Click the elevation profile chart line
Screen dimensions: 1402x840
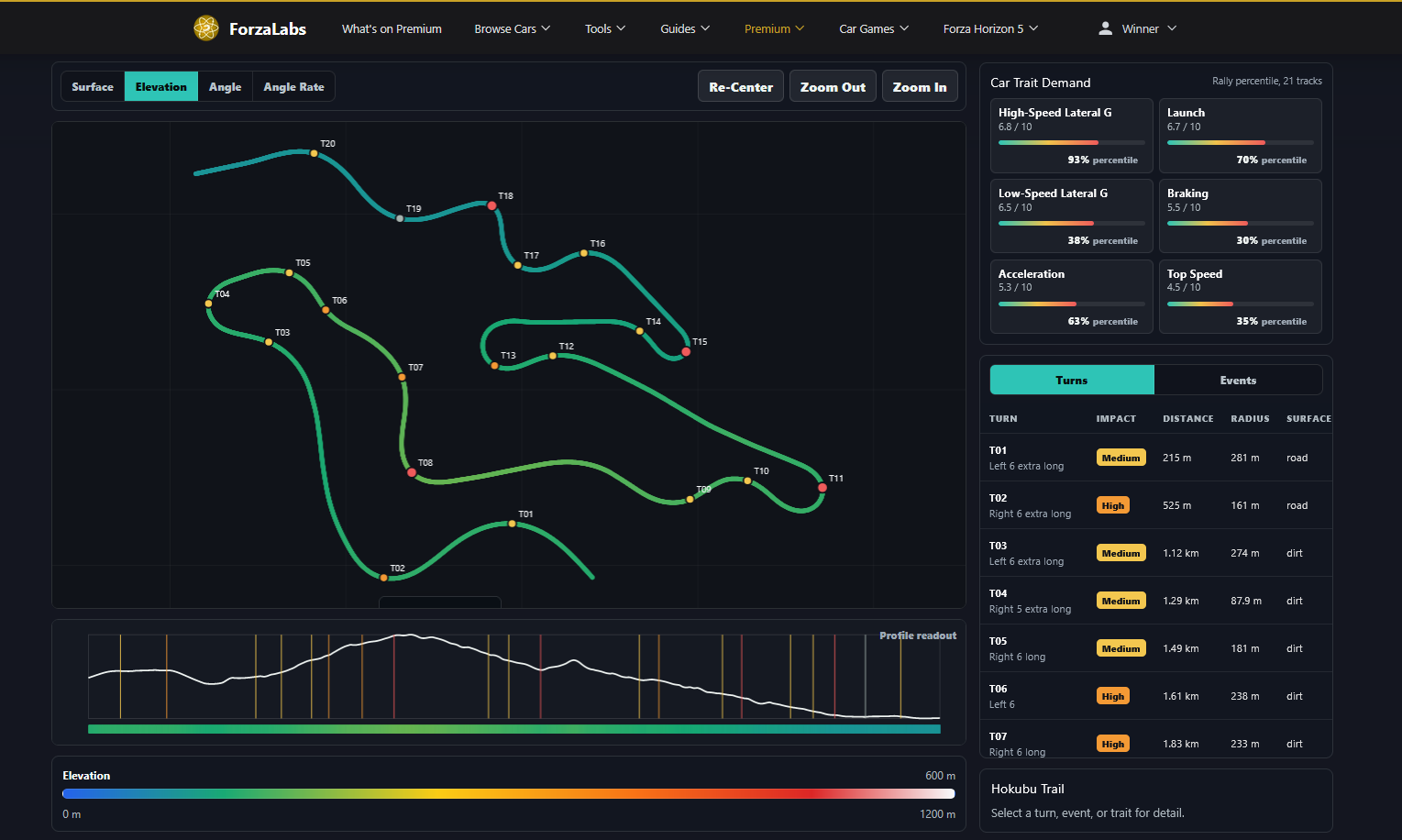pyautogui.click(x=513, y=676)
